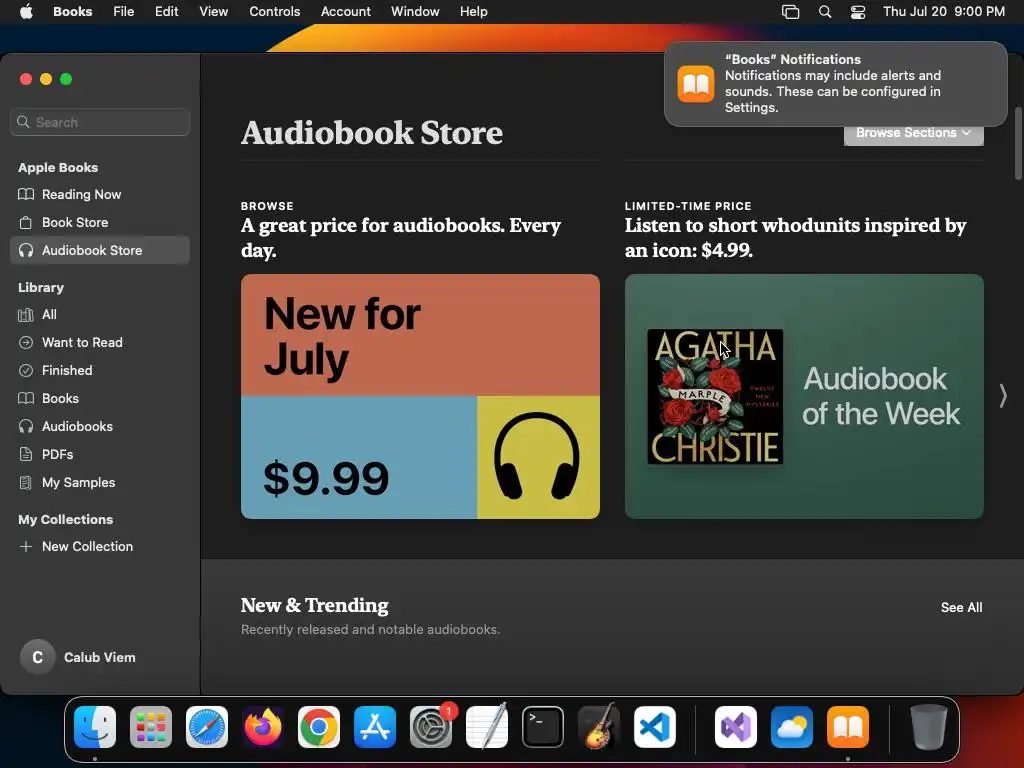Open TextEdit from the Dock
This screenshot has height=768, width=1024.
(487, 726)
